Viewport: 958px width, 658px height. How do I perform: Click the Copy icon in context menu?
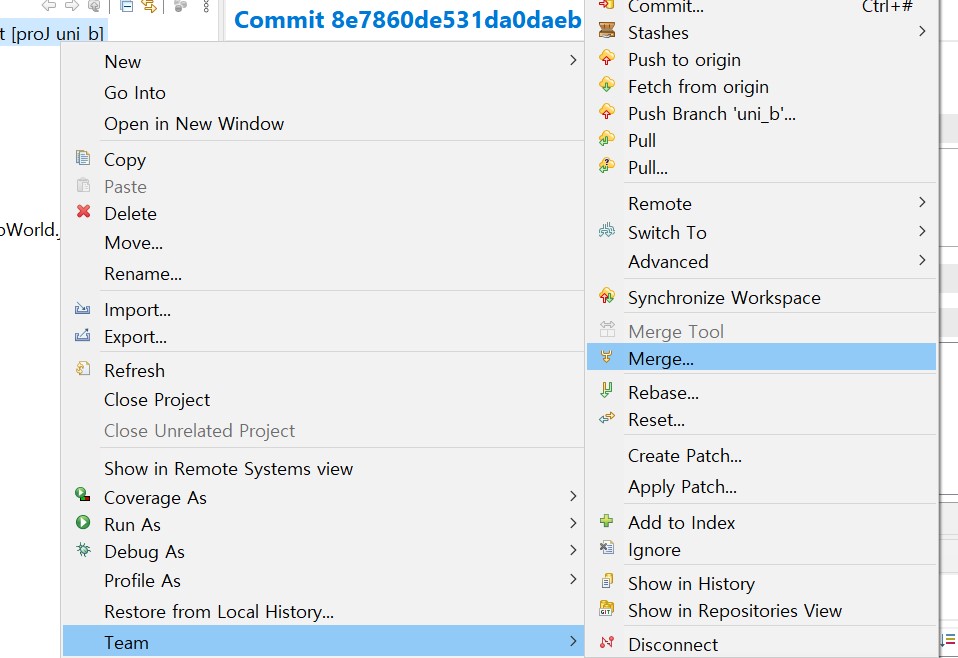click(83, 158)
